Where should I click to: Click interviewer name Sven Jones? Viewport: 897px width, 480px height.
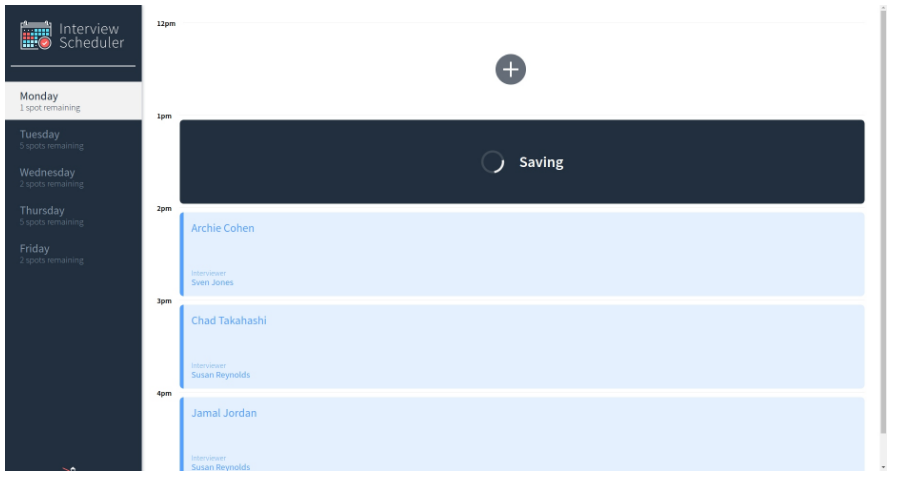click(212, 283)
